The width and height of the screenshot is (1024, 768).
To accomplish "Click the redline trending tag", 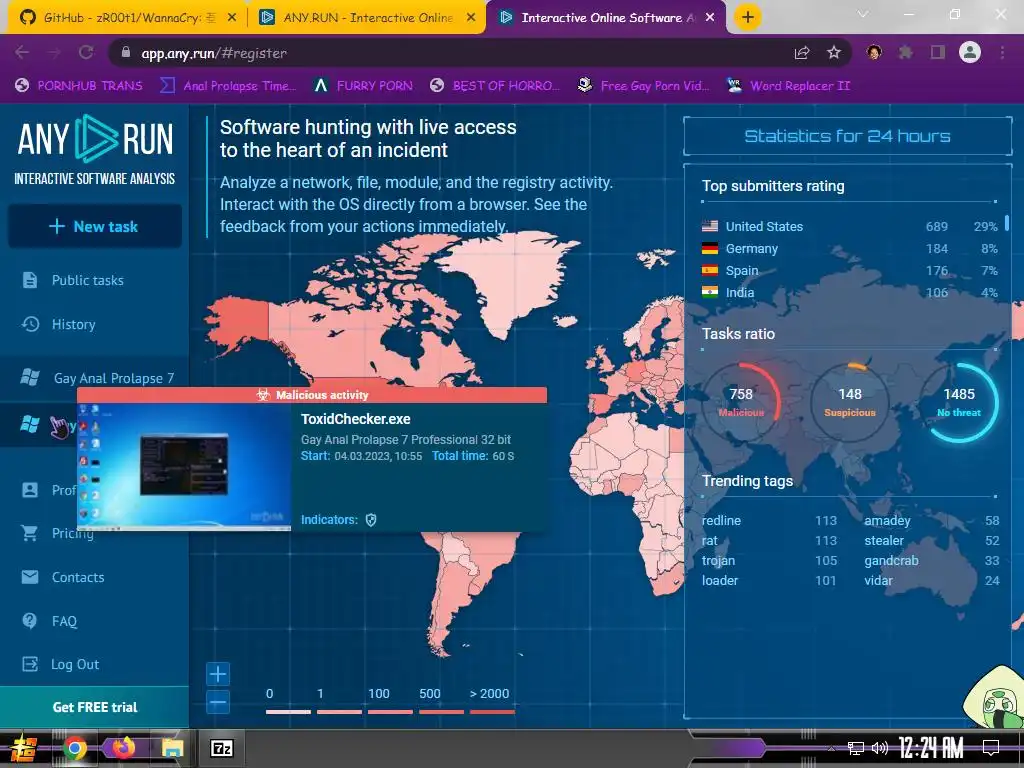I will point(721,520).
